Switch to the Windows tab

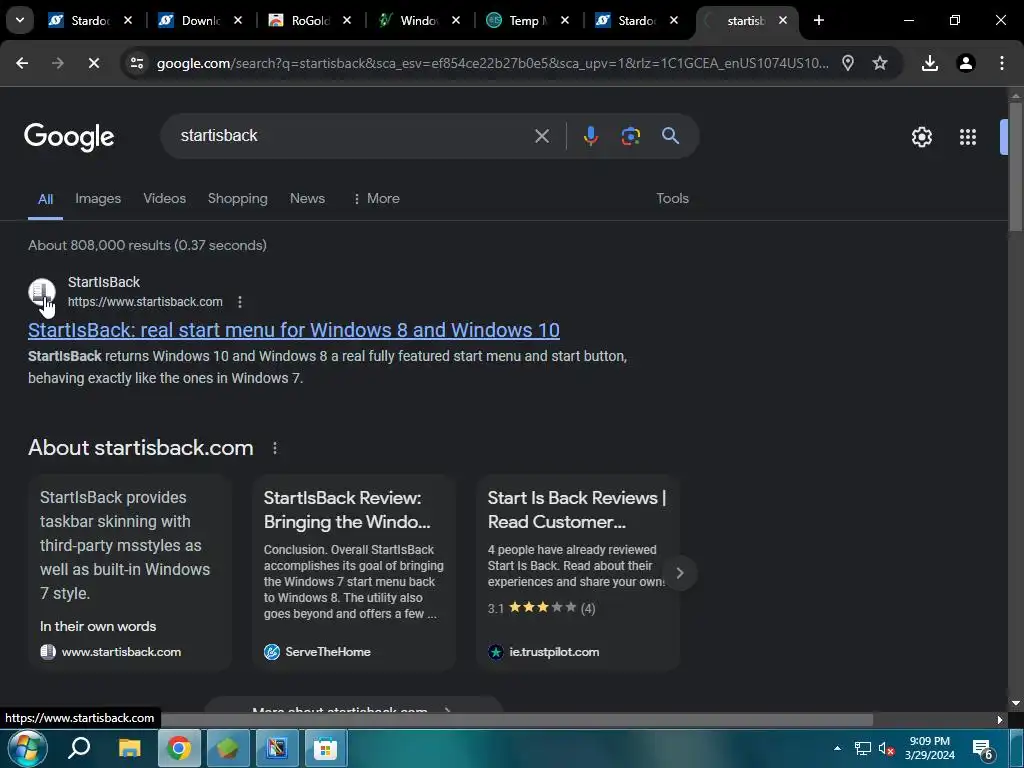[x=418, y=20]
